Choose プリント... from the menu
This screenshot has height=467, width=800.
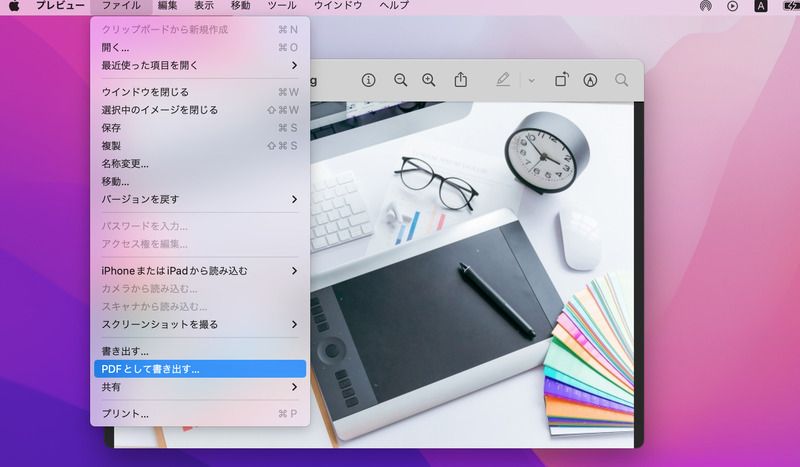(x=200, y=413)
